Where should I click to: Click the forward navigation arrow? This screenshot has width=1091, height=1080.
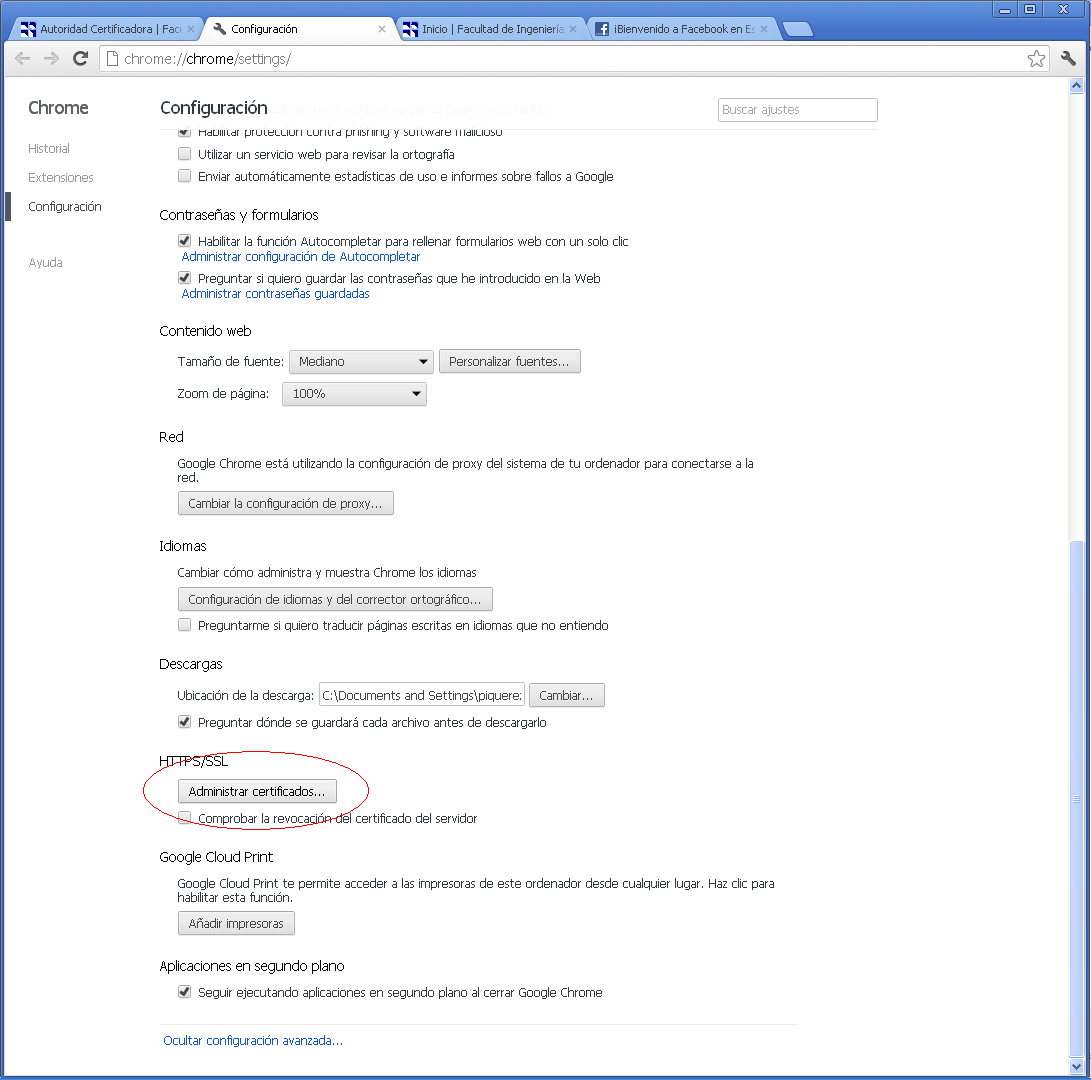click(51, 59)
